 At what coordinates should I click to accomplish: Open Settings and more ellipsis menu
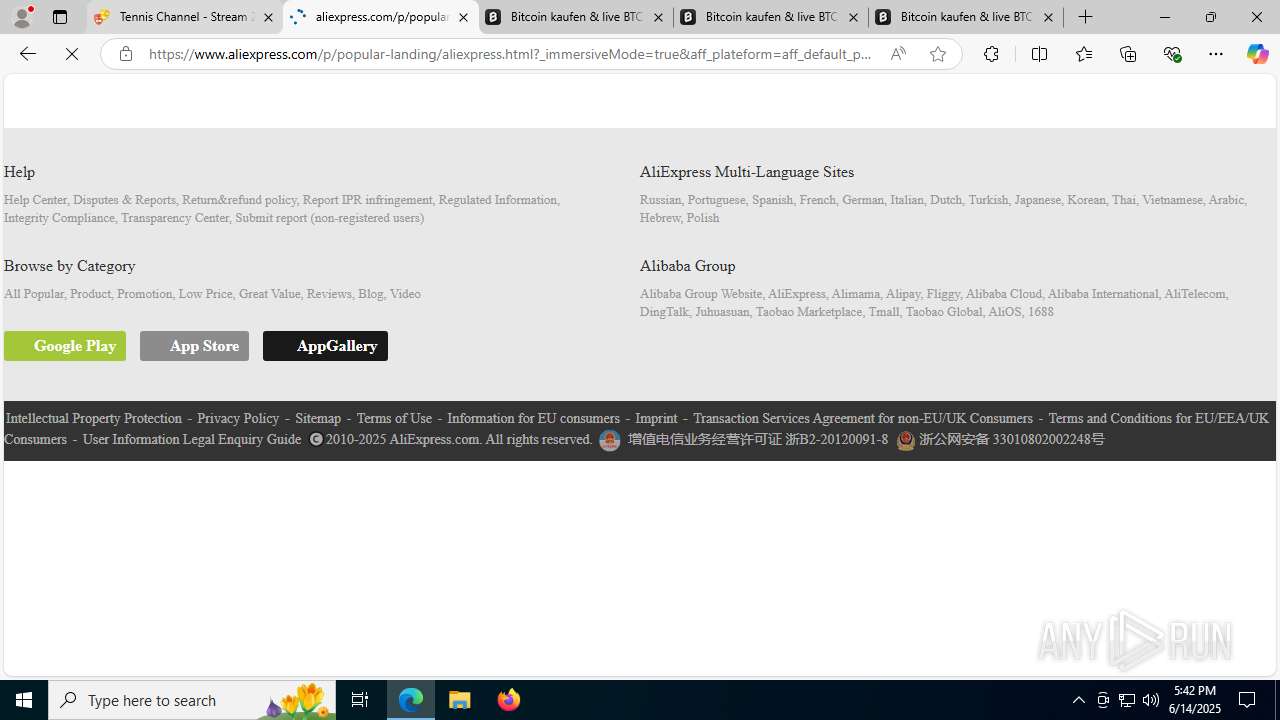click(x=1215, y=54)
